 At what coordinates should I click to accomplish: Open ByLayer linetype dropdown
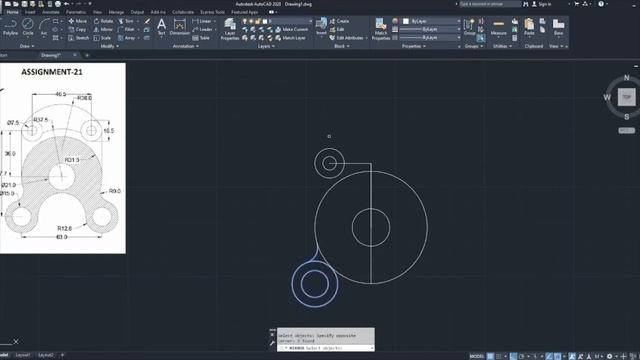(x=430, y=38)
